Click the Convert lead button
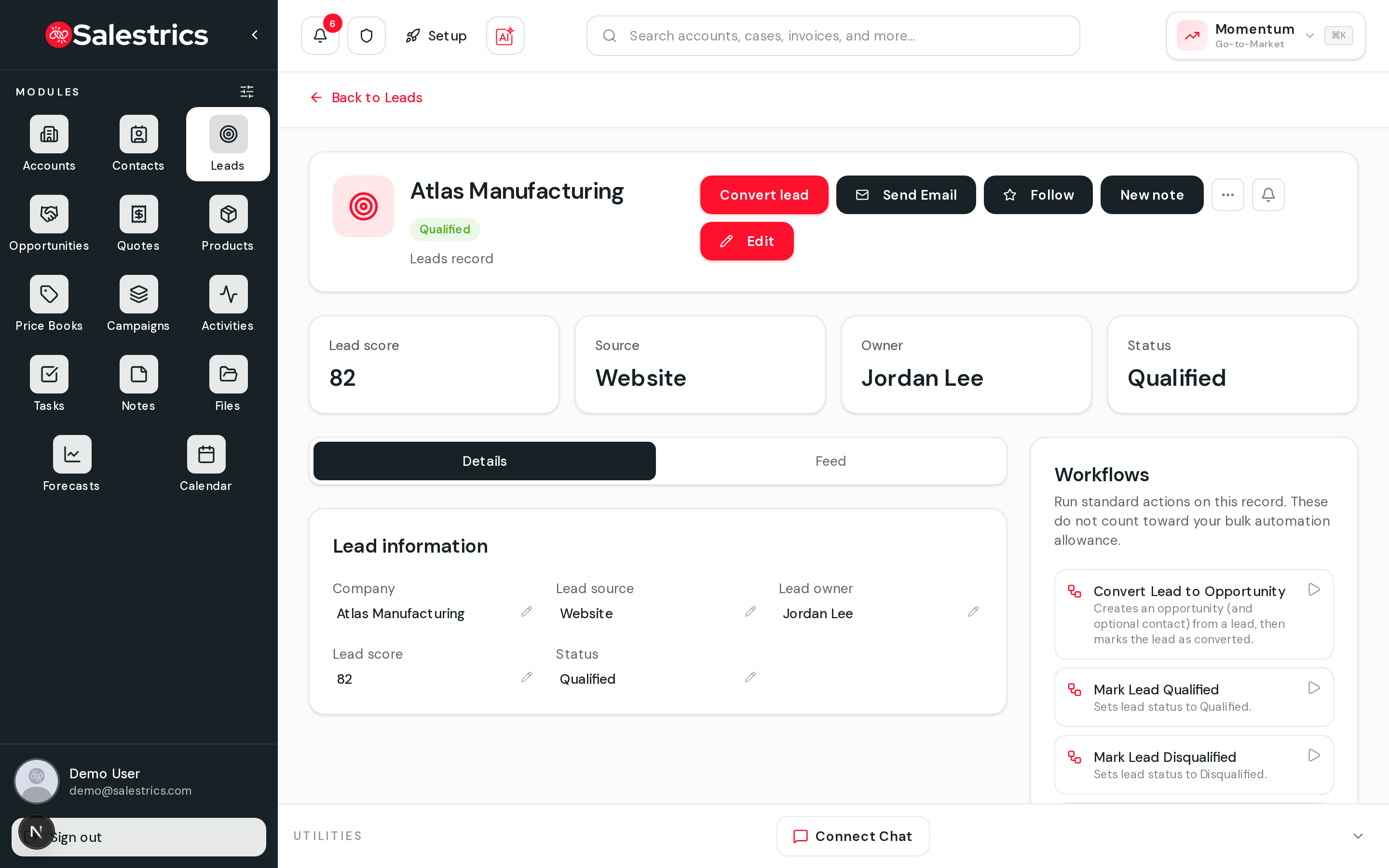 click(764, 195)
